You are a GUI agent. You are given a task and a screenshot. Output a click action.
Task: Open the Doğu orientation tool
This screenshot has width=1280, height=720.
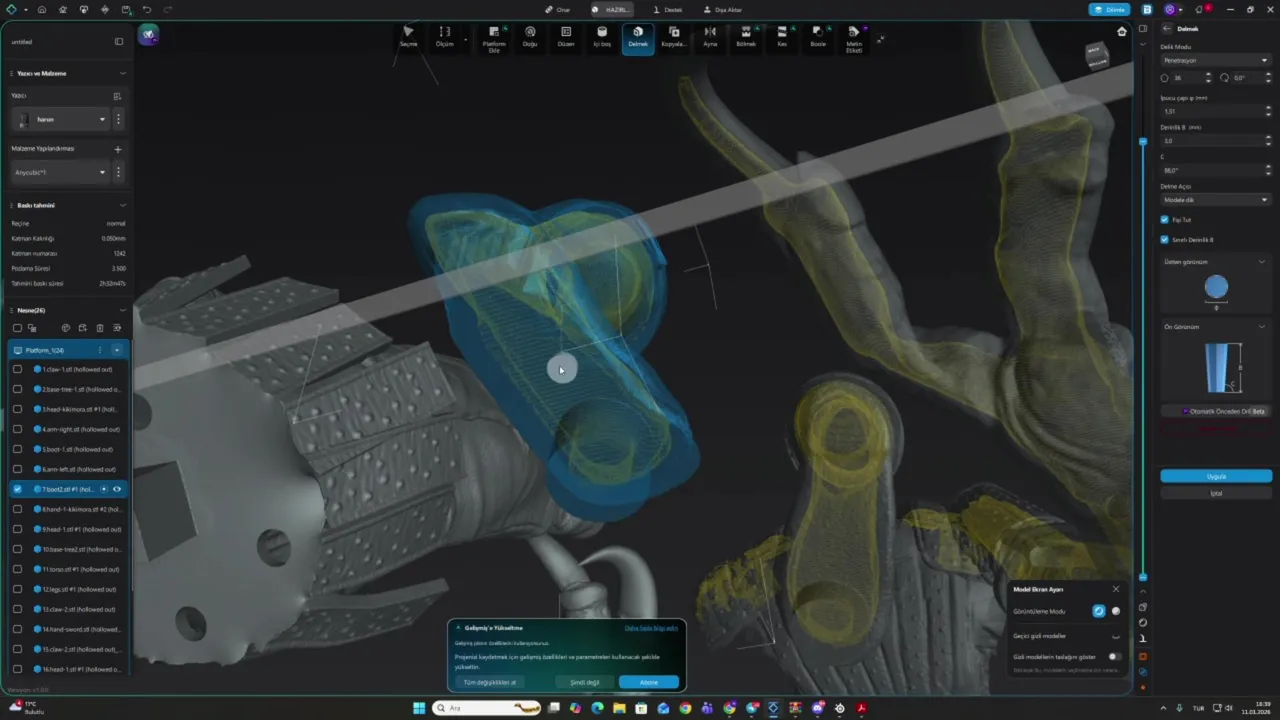(x=530, y=37)
